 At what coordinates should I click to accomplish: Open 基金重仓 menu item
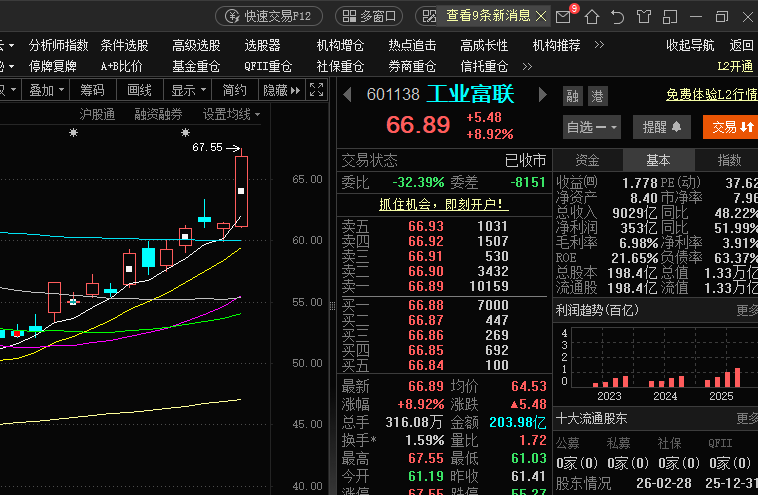pyautogui.click(x=196, y=66)
